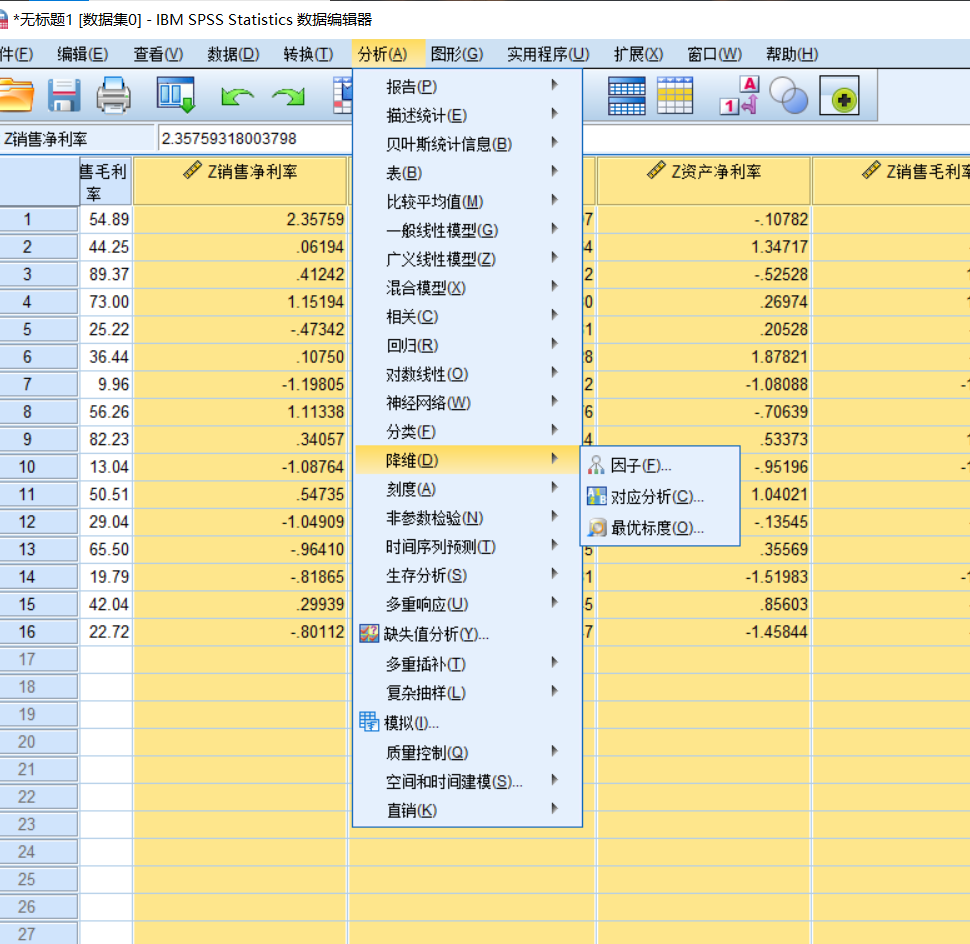The width and height of the screenshot is (970, 944).
Task: Click the yellow grid toolbar icon
Action: click(x=674, y=96)
